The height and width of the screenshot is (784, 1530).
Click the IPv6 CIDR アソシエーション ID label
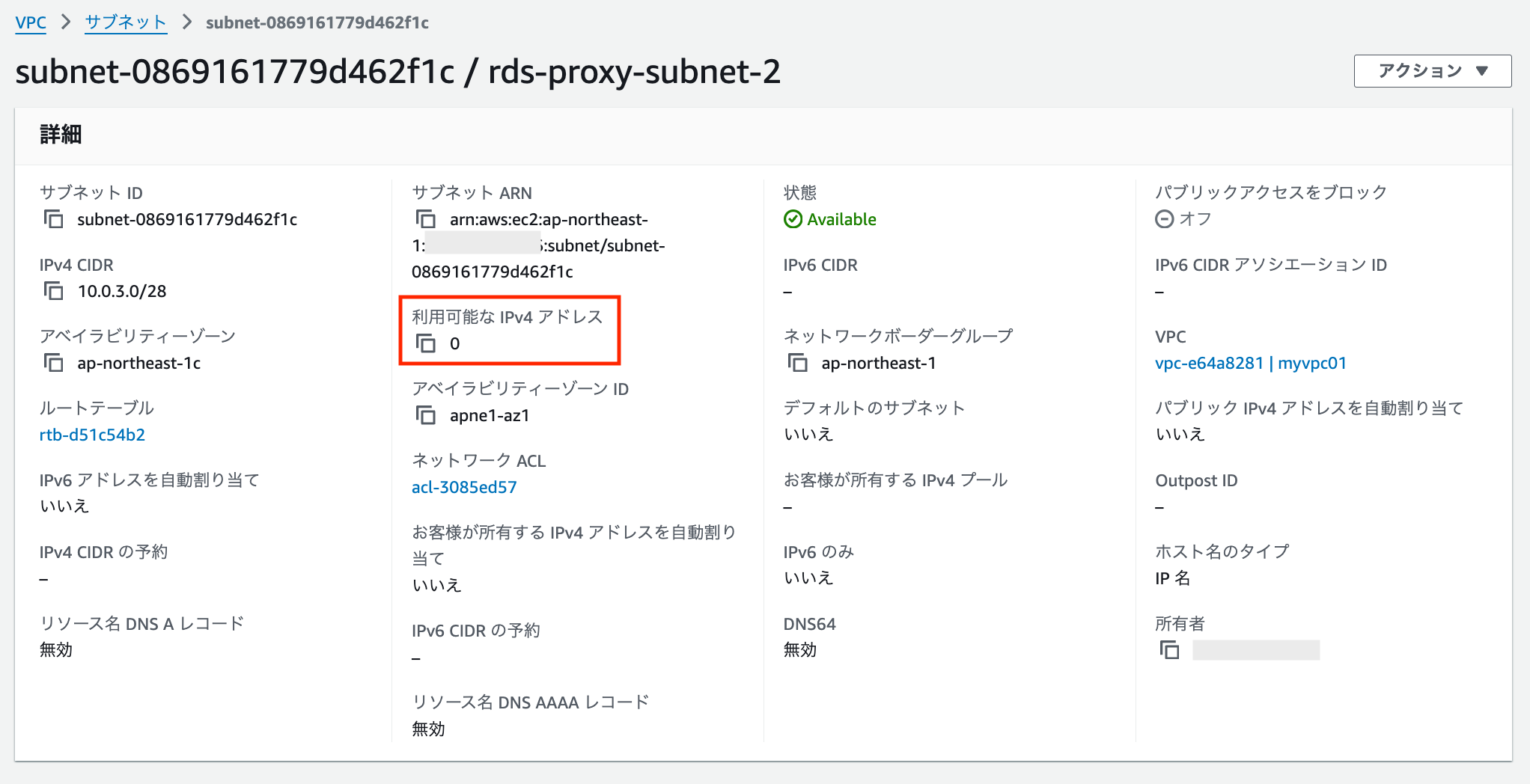1271,265
